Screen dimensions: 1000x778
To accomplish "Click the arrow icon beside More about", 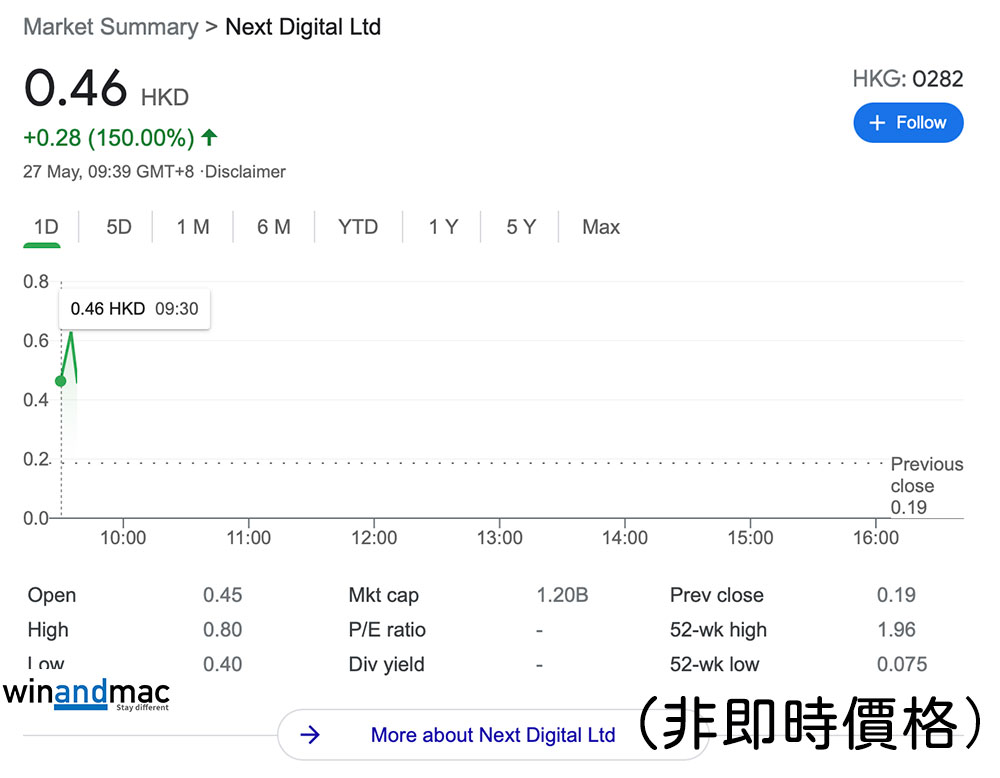I will (310, 735).
